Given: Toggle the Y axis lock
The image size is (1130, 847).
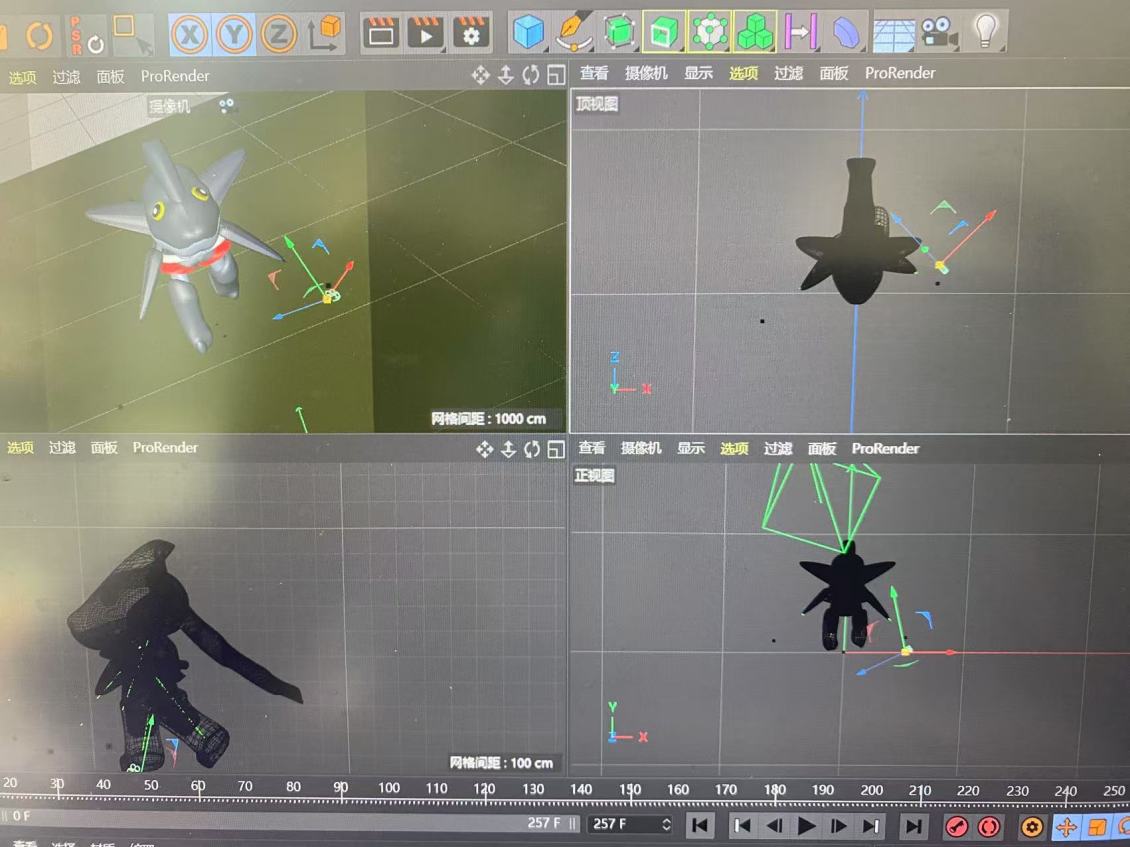Looking at the screenshot, I should (234, 34).
